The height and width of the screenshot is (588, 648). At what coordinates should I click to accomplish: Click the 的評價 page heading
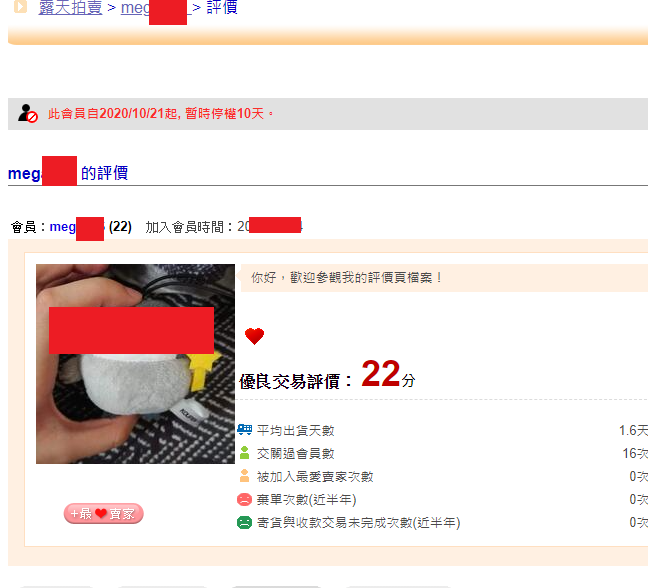tap(104, 173)
